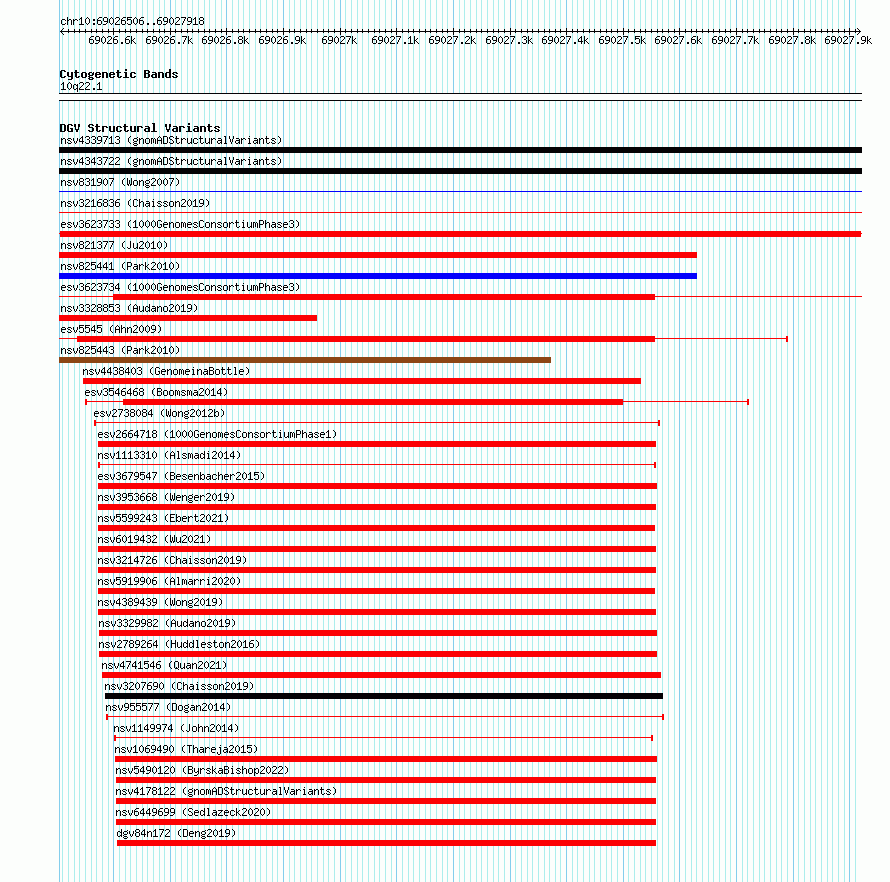This screenshot has height=882, width=890.
Task: Click the black bar under nsv3207690 Chaisson2019
Action: click(384, 696)
